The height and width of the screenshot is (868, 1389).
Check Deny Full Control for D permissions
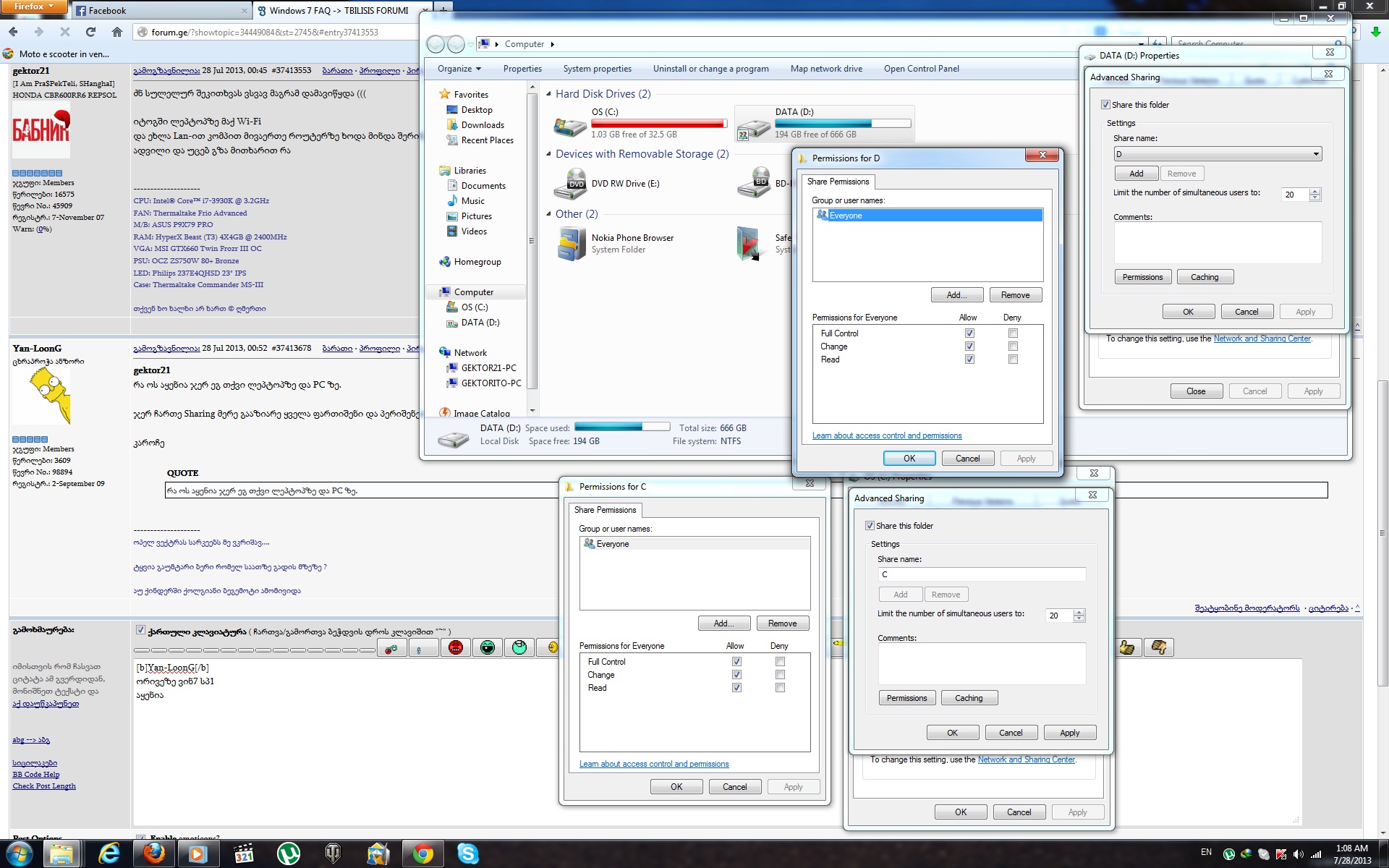coord(1013,333)
